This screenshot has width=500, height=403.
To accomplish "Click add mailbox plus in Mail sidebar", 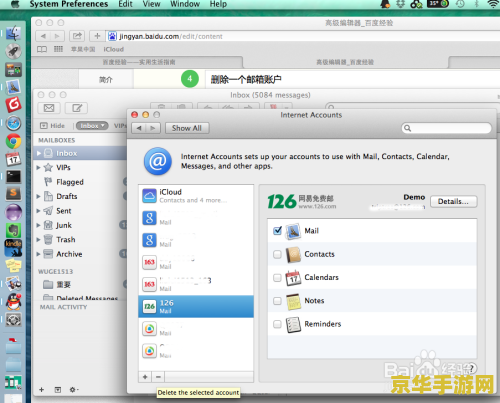I will pos(42,389).
